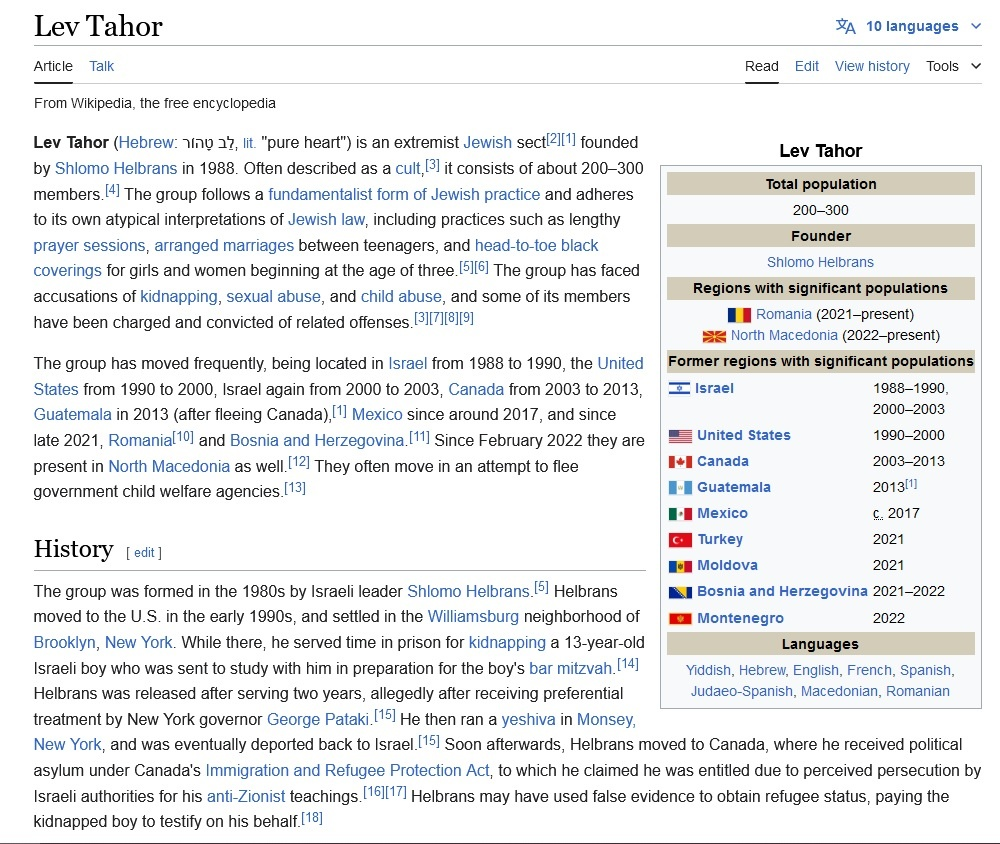Click the Bosnia and Herzegovina link in article text
Image resolution: width=1000 pixels, height=844 pixels.
coord(317,440)
